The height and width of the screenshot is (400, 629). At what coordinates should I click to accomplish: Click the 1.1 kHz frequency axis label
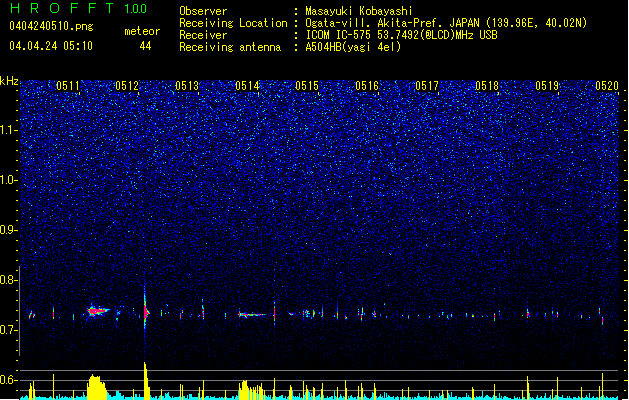(x=9, y=130)
